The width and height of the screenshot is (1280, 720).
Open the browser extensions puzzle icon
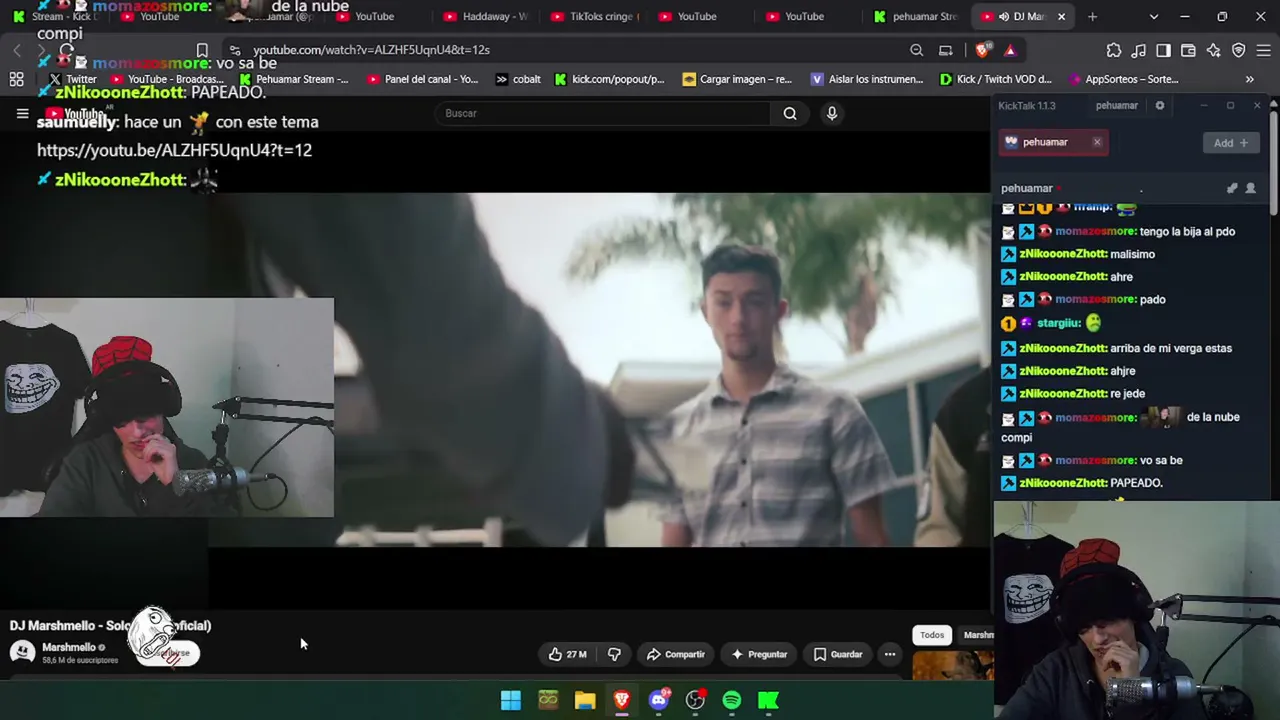pyautogui.click(x=1114, y=50)
